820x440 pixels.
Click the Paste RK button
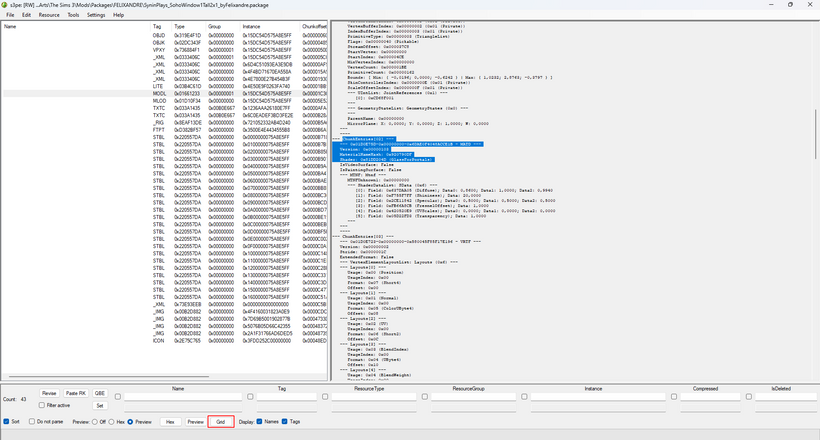click(75, 393)
